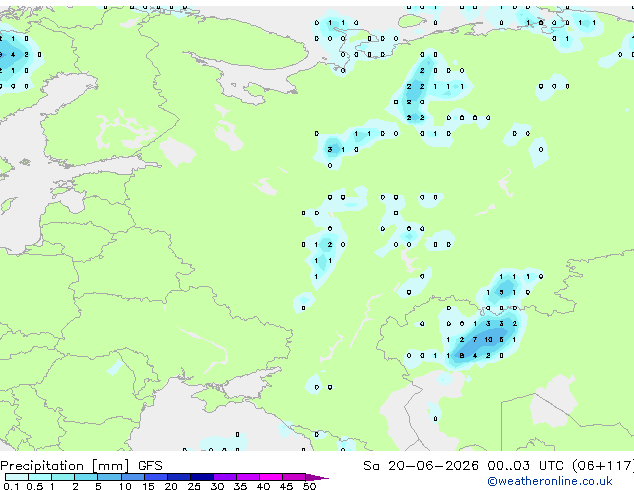The height and width of the screenshot is (490, 634).
Task: Click the date text 'Sa 20-06-2026'
Action: [421, 466]
